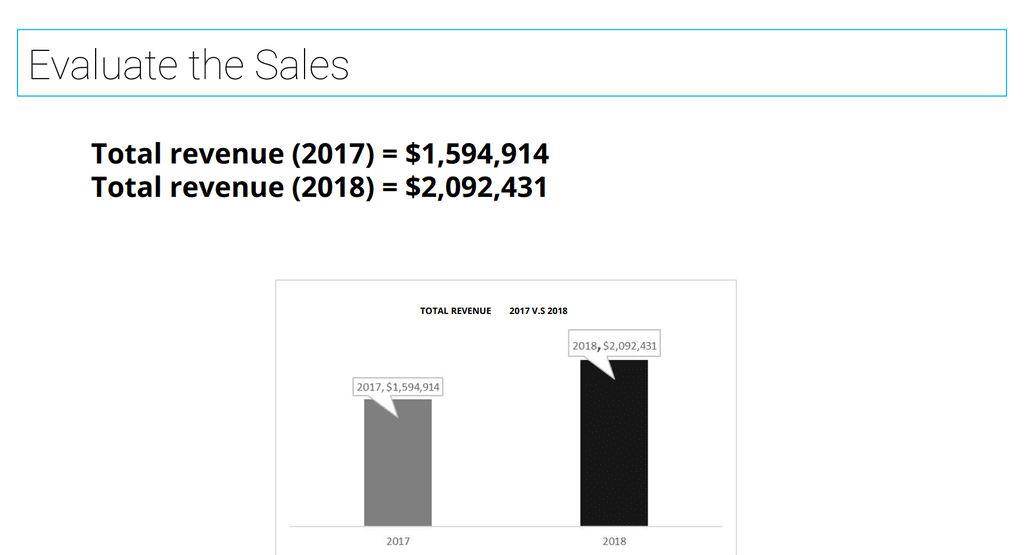
Task: Click the $2,092,431 amount in the heading text
Action: [x=476, y=187]
